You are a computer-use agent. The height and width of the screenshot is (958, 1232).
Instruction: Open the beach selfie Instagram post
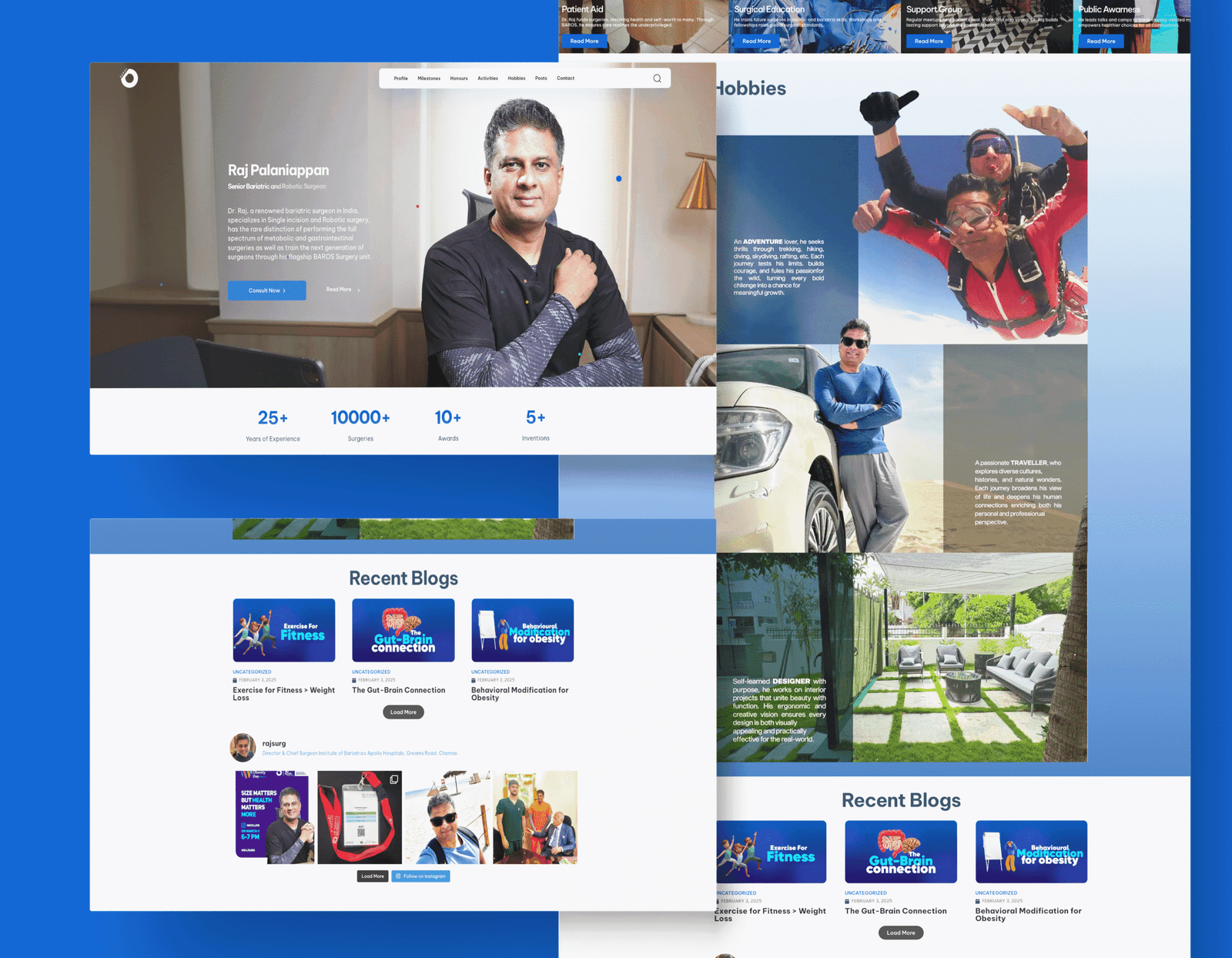tap(447, 817)
